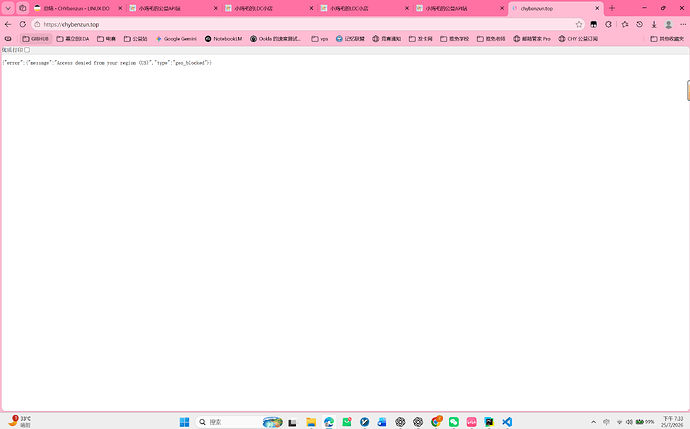Open Settings and more menu
Screen dimensions: 690x429
[683, 25]
